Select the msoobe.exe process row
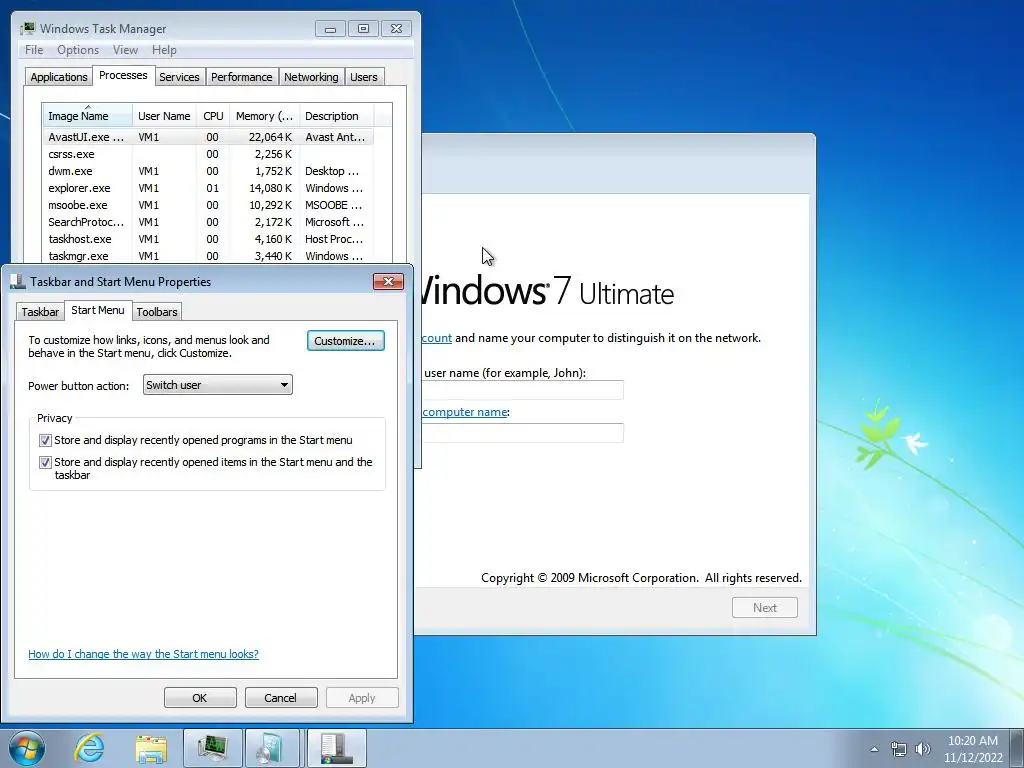 [x=208, y=205]
